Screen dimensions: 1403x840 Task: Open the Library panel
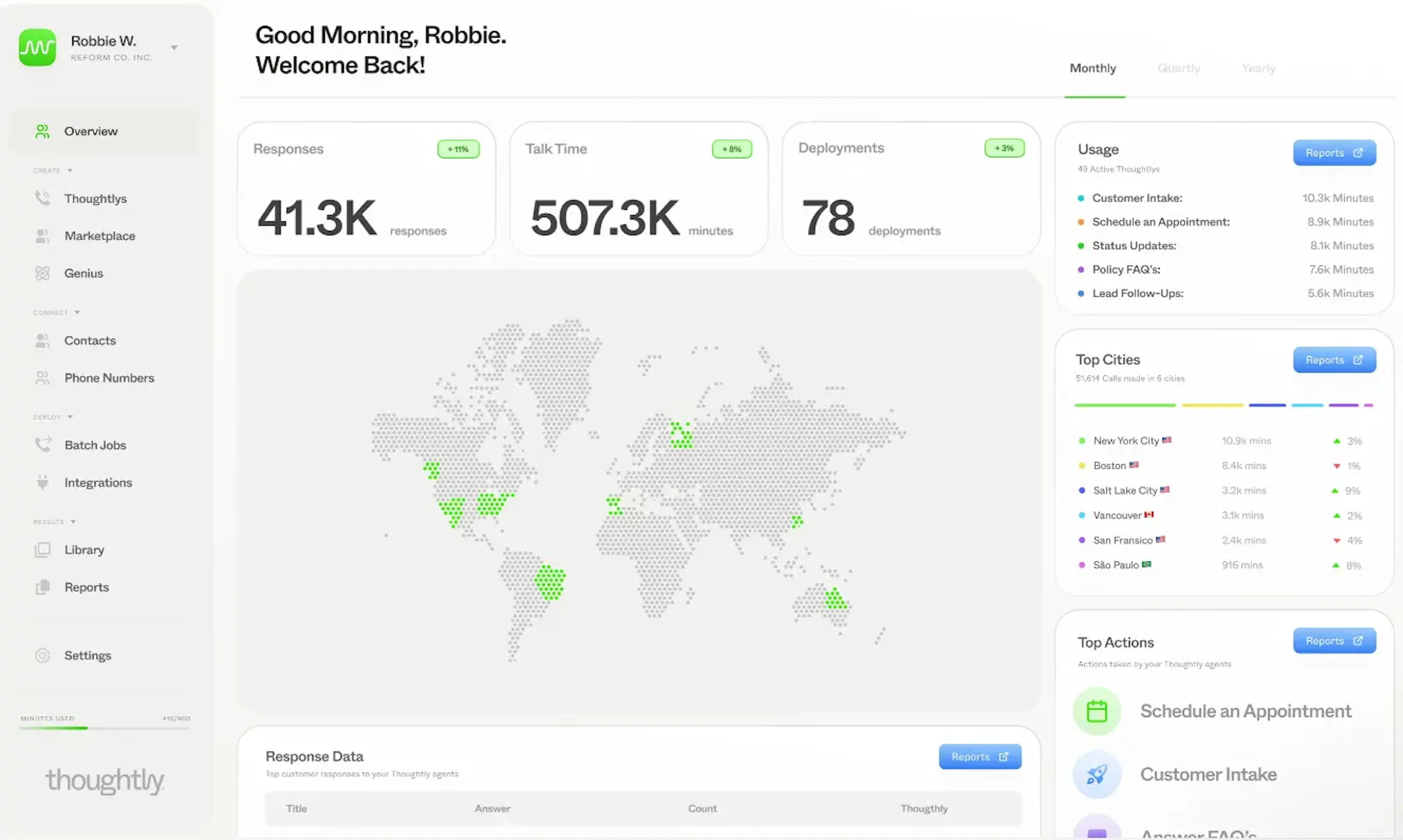[84, 550]
